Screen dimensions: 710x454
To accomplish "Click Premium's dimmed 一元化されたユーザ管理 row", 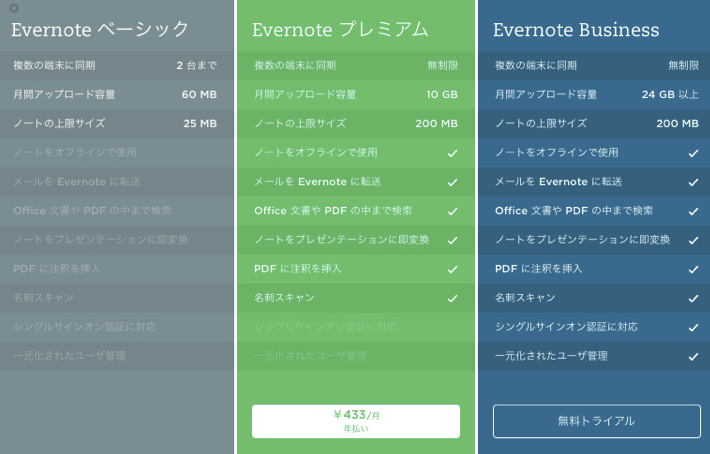I will click(356, 356).
